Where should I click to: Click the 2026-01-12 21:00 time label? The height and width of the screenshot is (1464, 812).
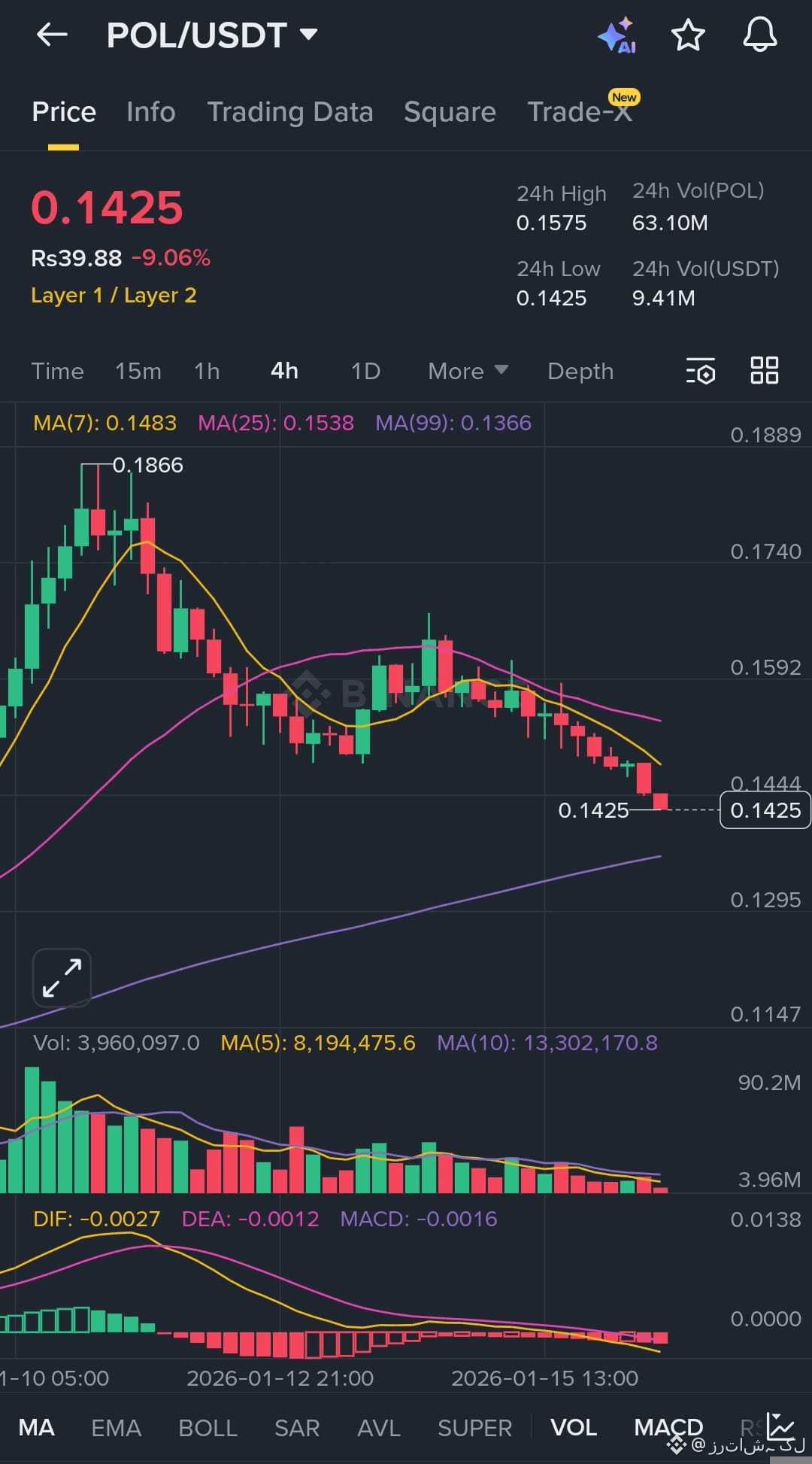click(280, 1378)
